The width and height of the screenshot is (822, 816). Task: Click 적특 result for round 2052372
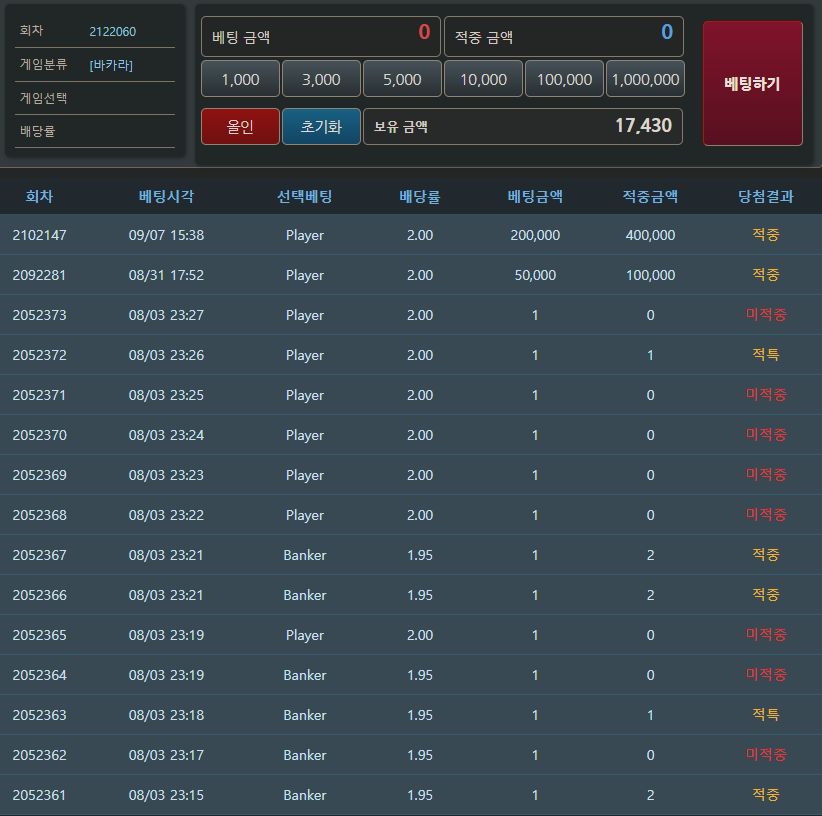766,354
